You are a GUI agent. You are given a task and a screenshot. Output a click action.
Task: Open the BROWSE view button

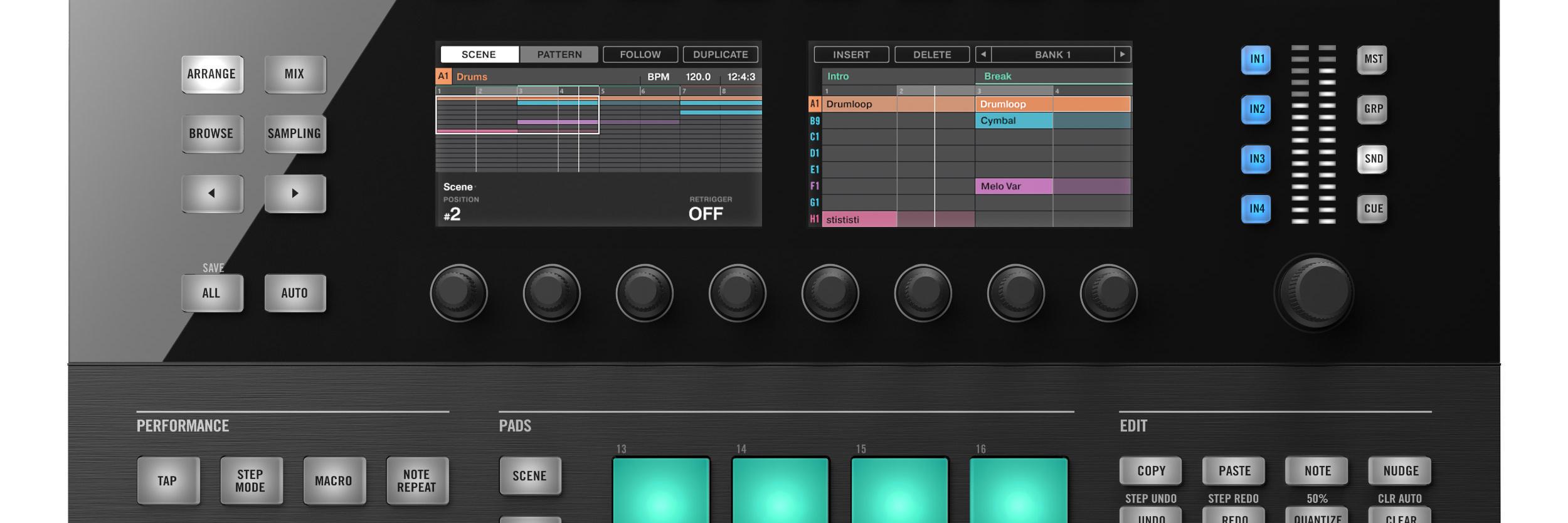212,134
